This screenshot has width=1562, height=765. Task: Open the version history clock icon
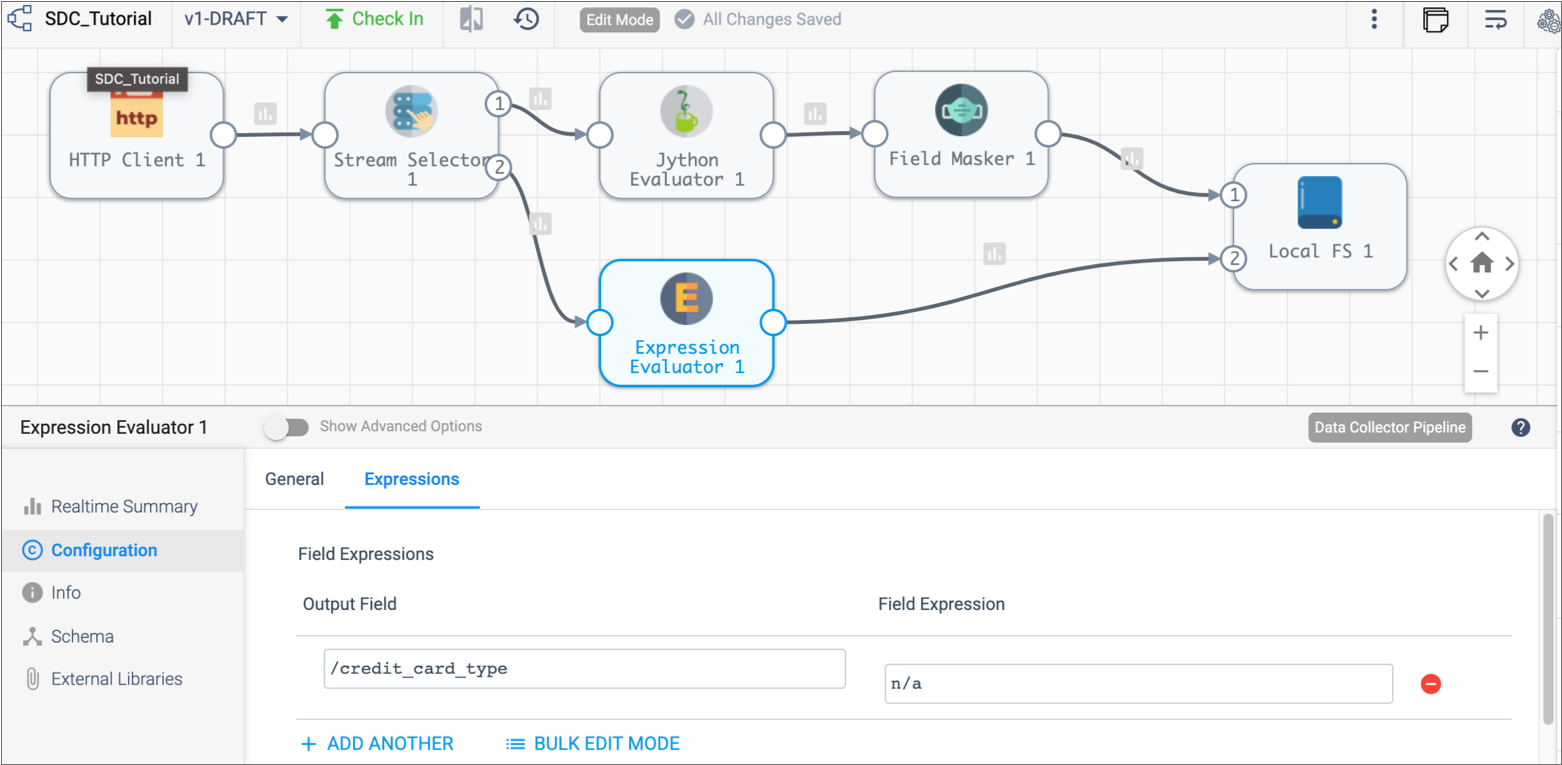point(527,19)
